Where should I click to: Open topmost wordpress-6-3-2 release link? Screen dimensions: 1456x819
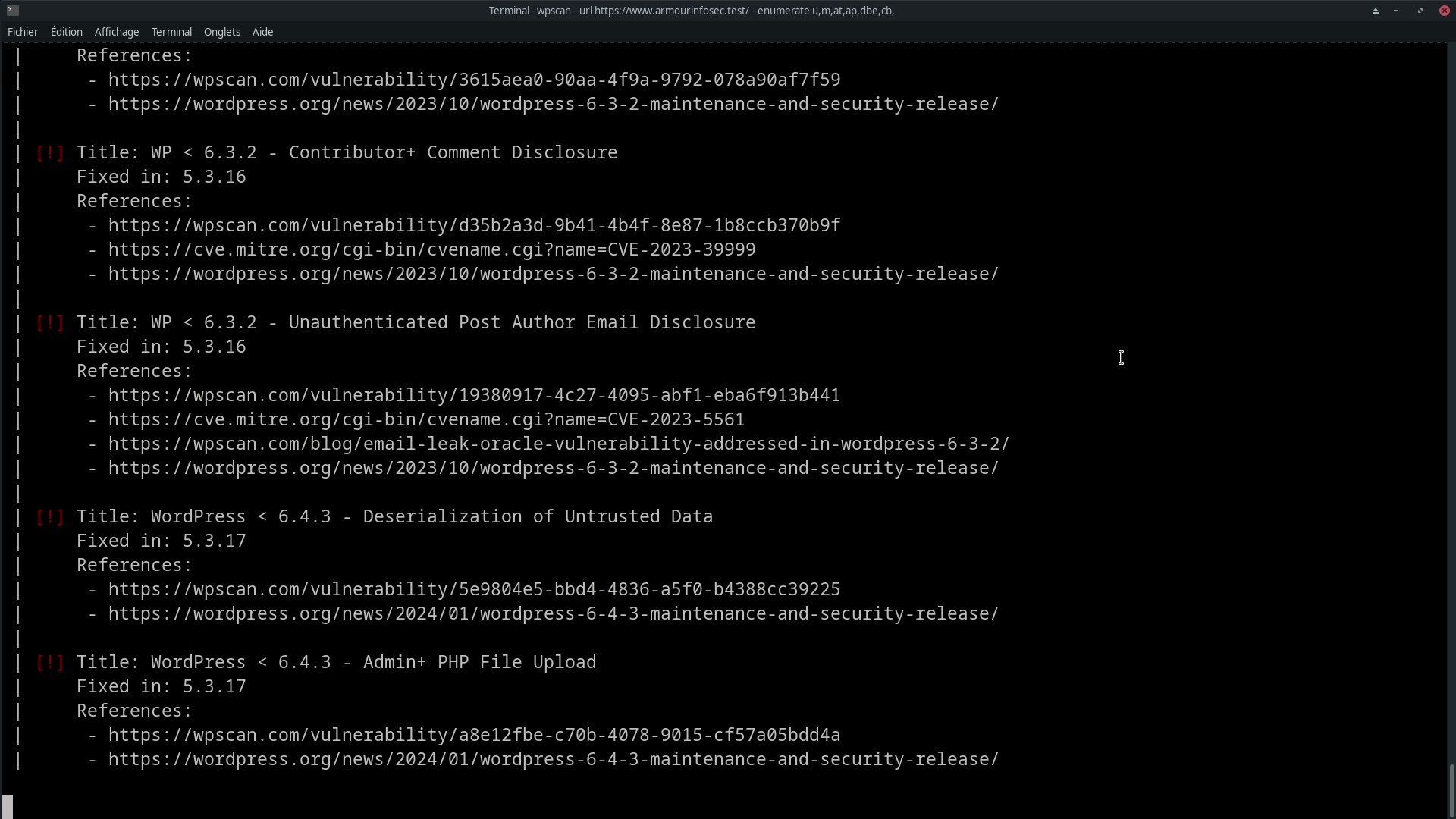coord(554,104)
